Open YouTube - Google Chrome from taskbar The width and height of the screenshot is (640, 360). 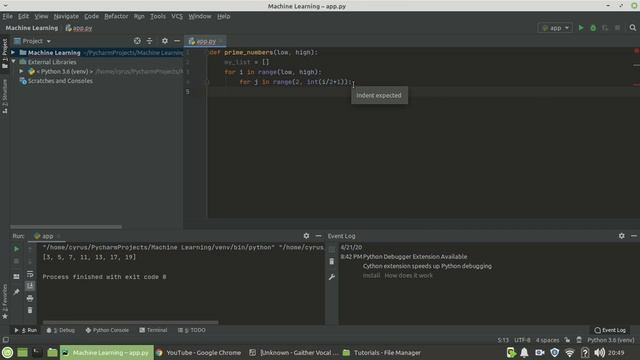(199, 353)
